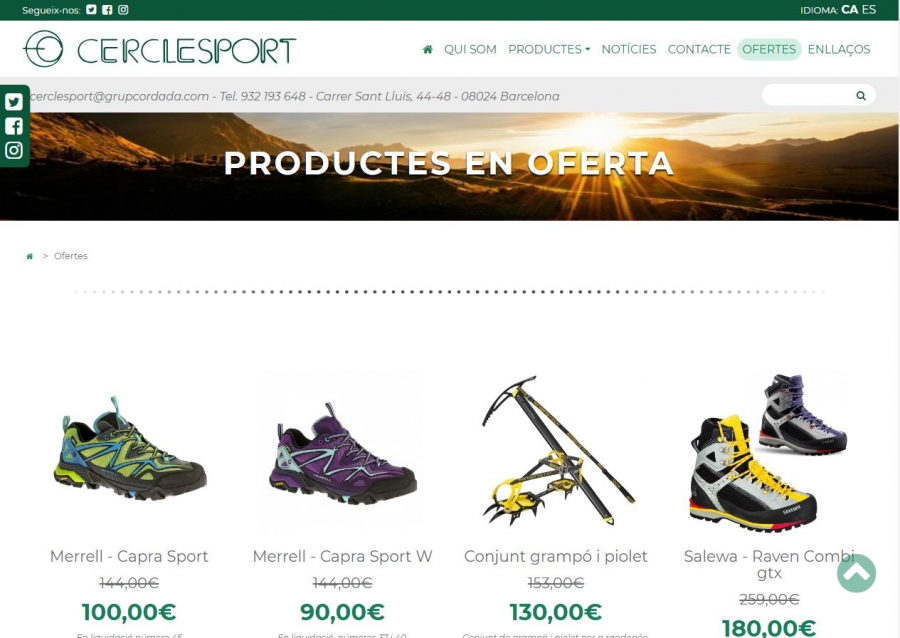Viewport: 900px width, 638px height.
Task: Click the scroll-to-top arrow button
Action: tap(856, 573)
